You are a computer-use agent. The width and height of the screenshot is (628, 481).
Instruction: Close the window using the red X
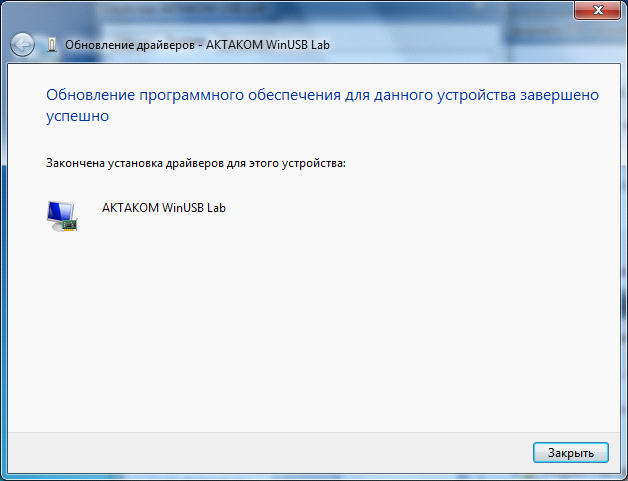click(598, 10)
